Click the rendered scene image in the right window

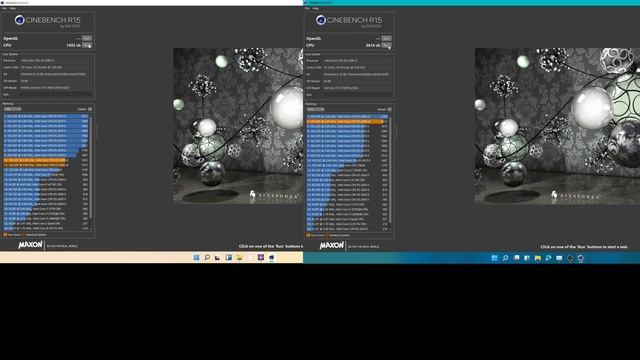pyautogui.click(x=557, y=126)
